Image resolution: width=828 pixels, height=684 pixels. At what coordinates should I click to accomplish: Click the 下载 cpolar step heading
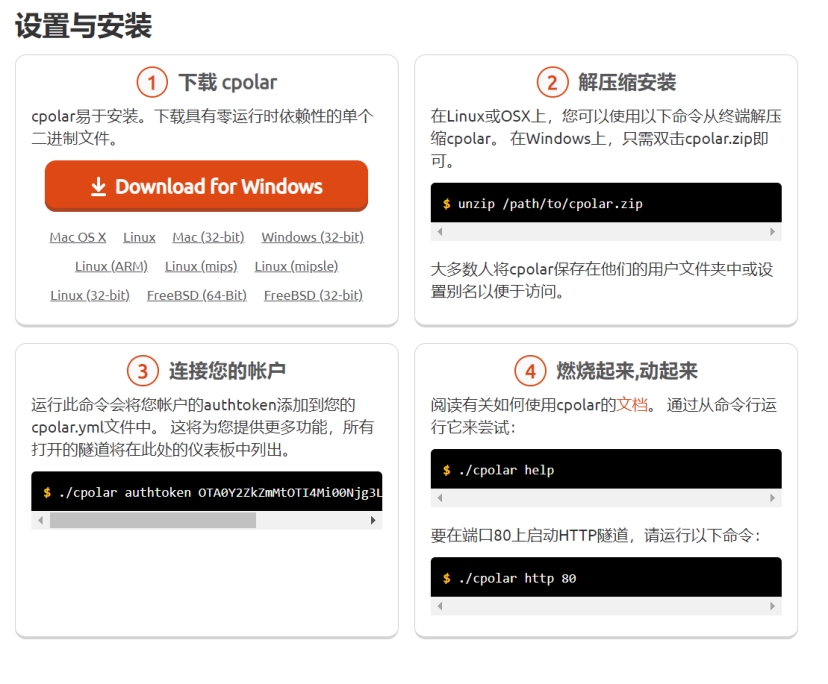(228, 82)
